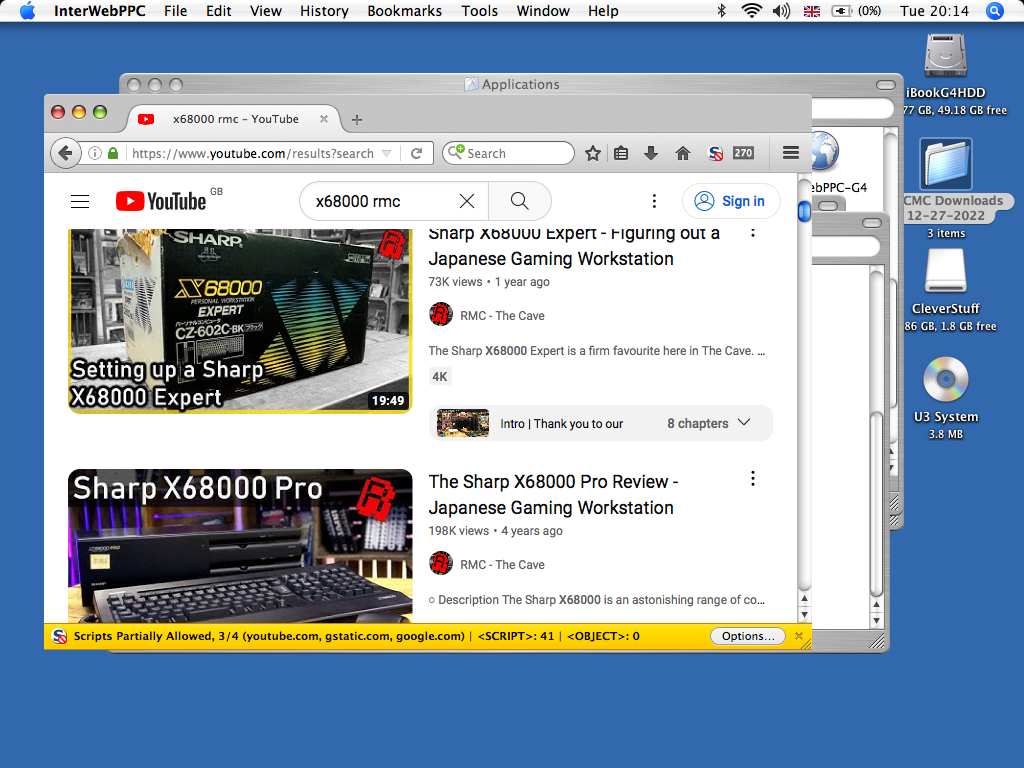Open the search engine chooser icon
This screenshot has height=768, width=1024.
coord(456,153)
